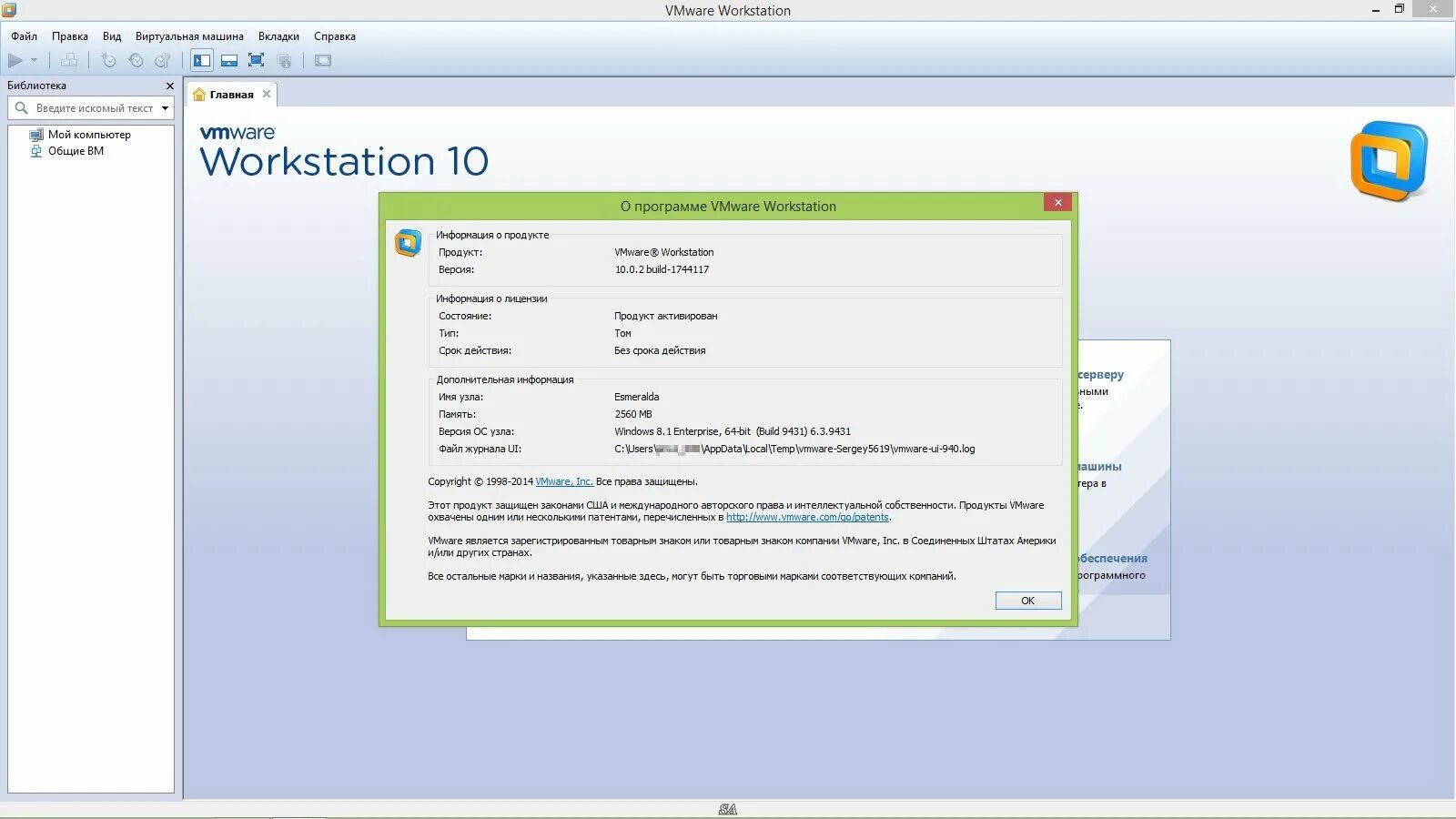The image size is (1456, 819).
Task: Click OK in the About dialog
Action: [x=1028, y=601]
